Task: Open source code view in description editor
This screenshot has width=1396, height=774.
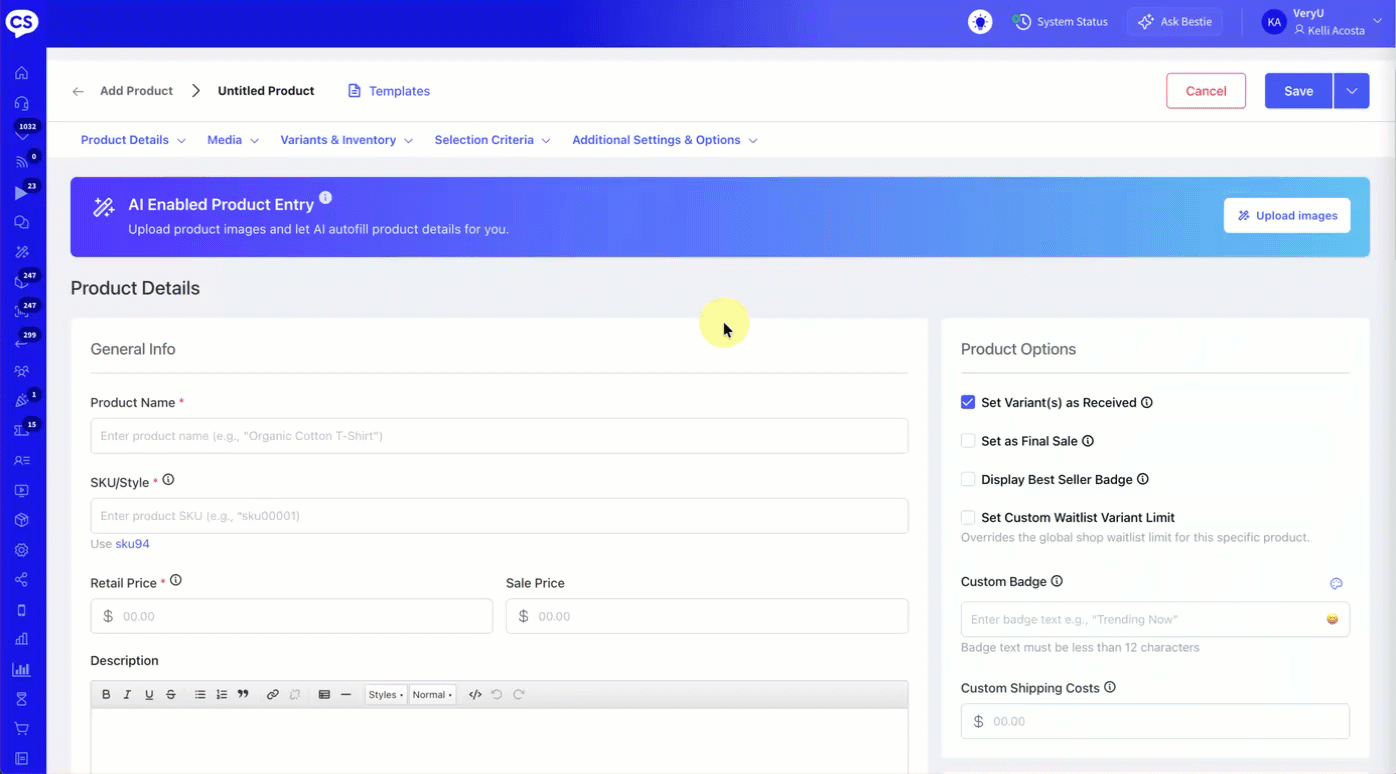Action: click(x=475, y=695)
